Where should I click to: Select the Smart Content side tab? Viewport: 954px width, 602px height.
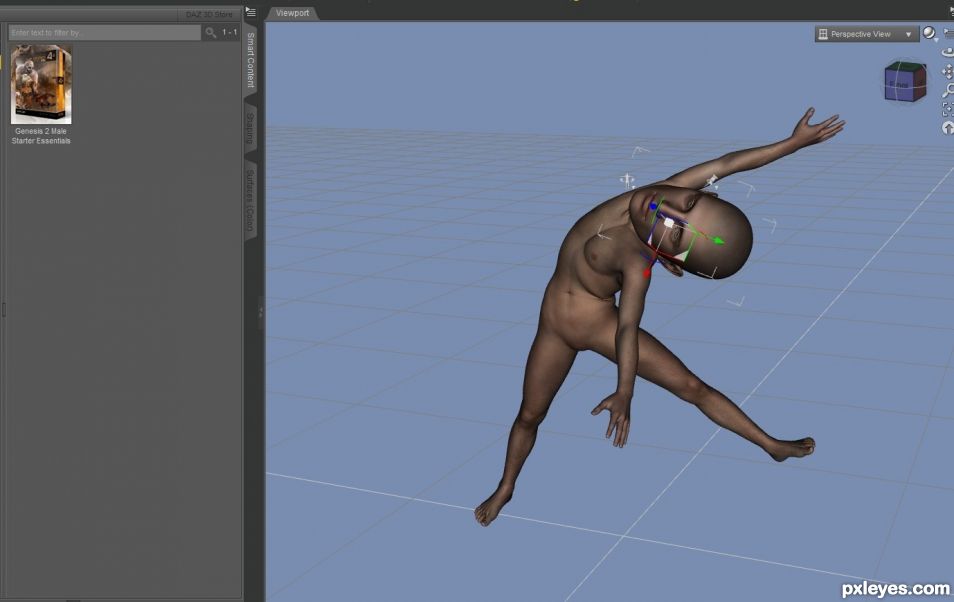tap(251, 60)
